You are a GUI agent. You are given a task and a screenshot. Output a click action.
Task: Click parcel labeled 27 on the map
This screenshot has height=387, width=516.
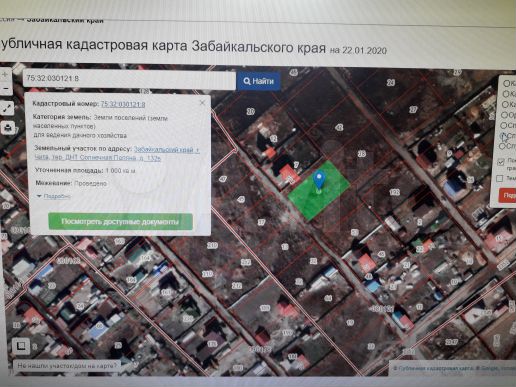(x=413, y=109)
